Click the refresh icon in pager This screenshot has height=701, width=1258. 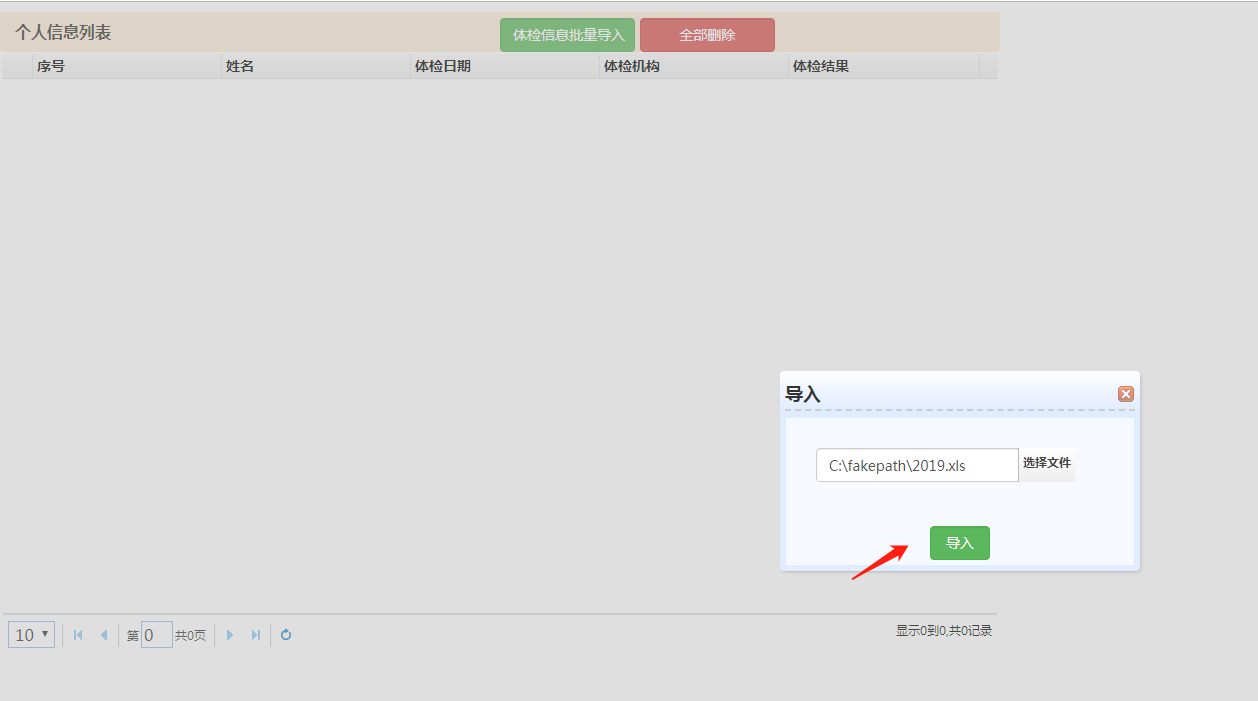click(x=286, y=635)
